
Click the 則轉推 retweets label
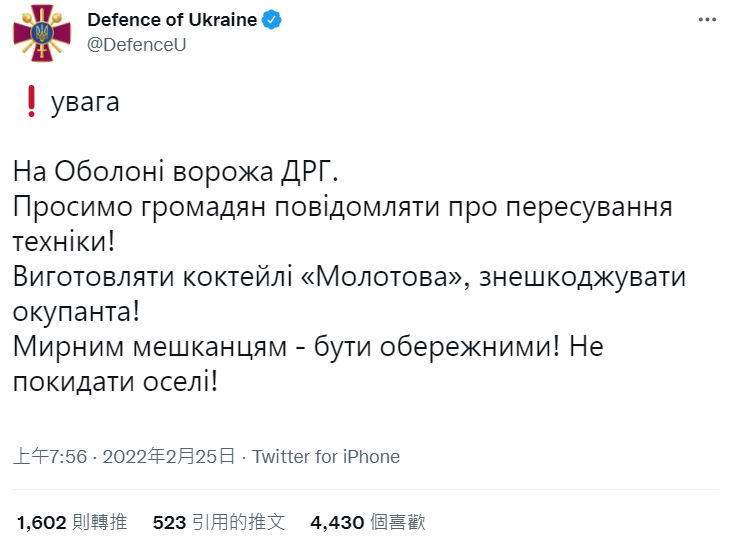click(100, 522)
